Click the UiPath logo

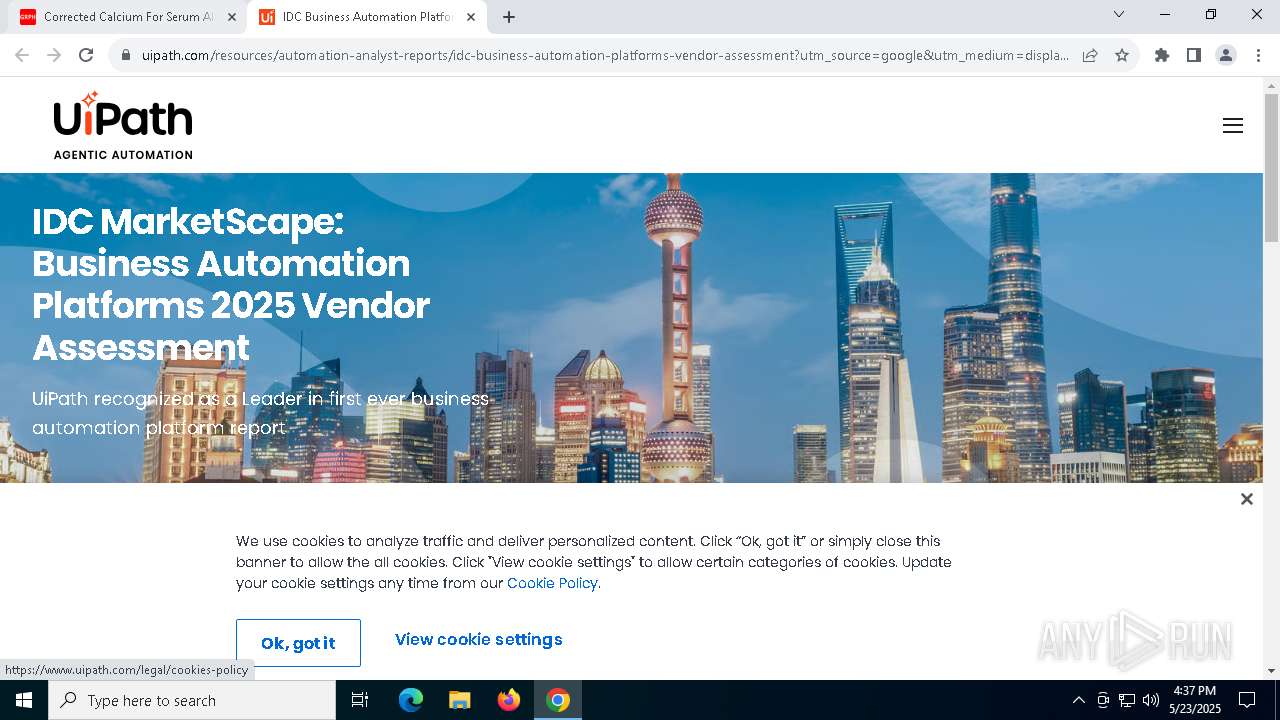(123, 125)
